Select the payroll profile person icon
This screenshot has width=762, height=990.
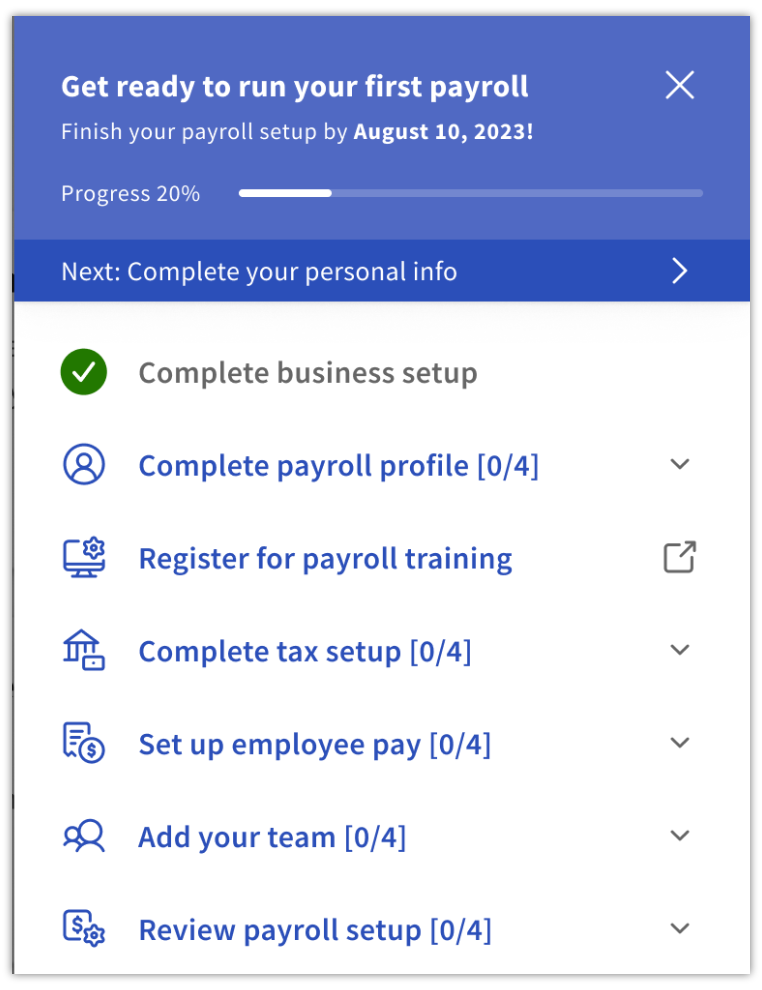click(x=84, y=464)
